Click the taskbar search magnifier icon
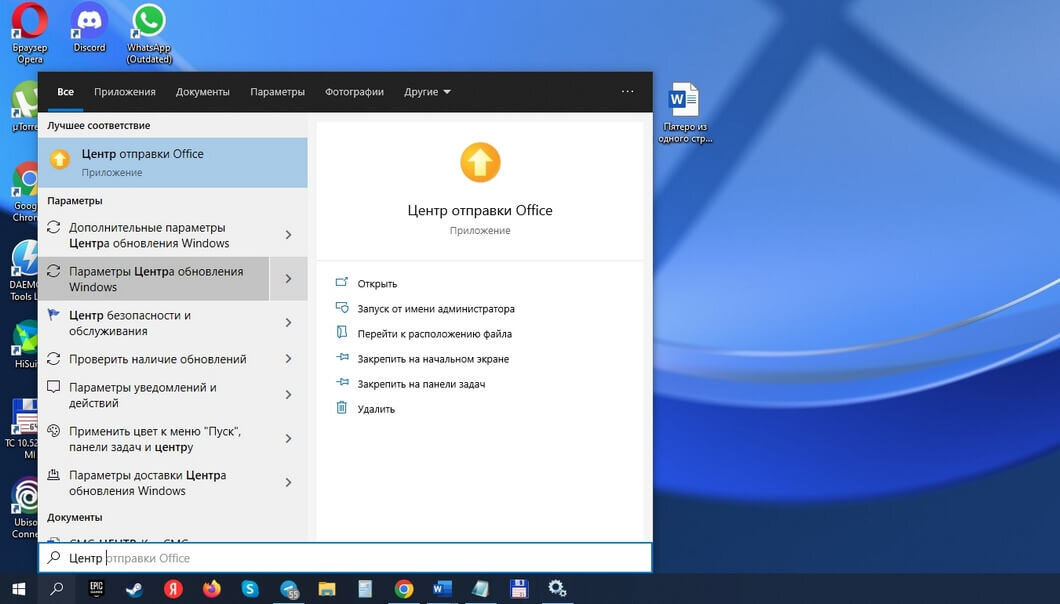 pos(57,588)
